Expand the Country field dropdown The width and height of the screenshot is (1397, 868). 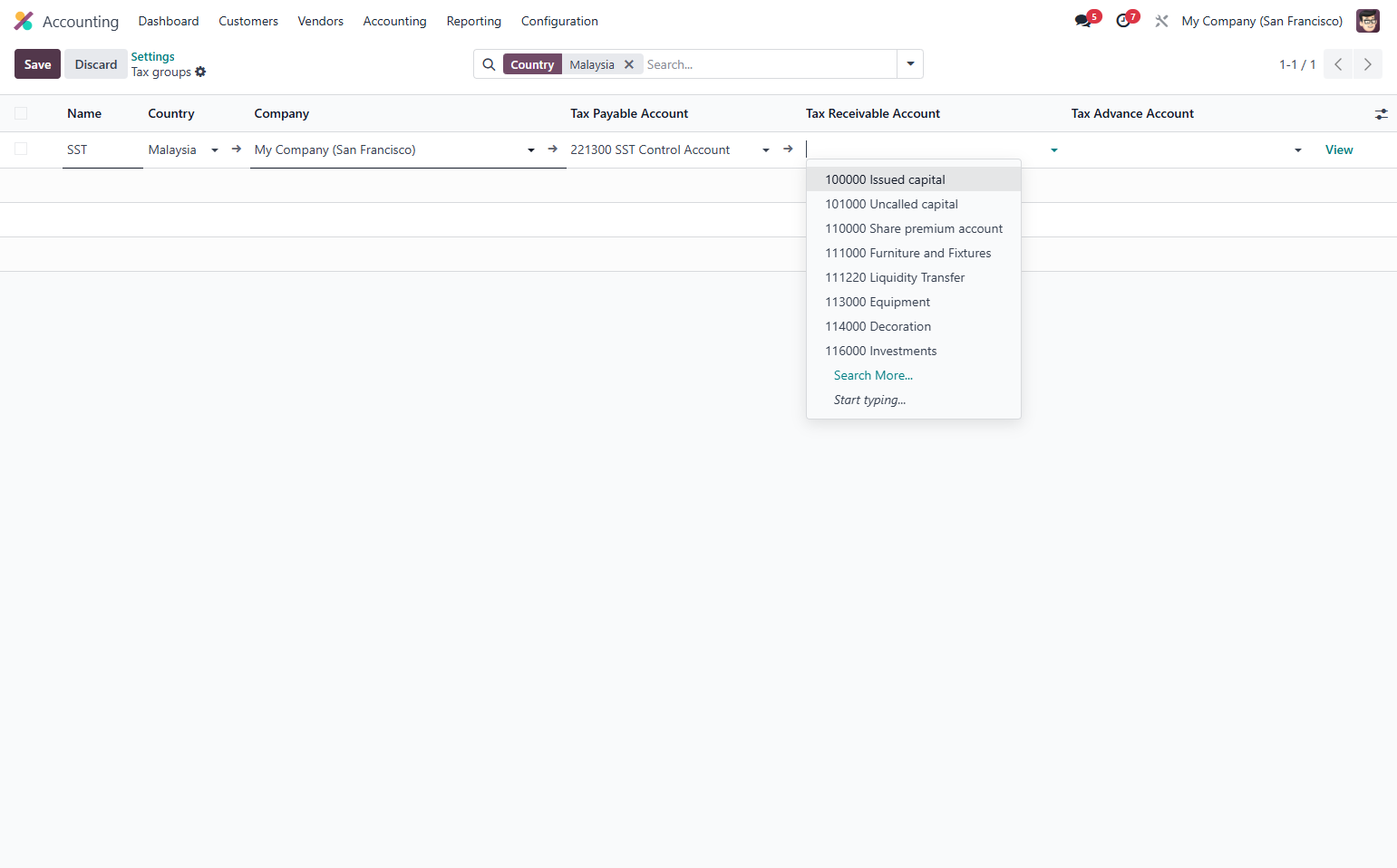pos(215,150)
